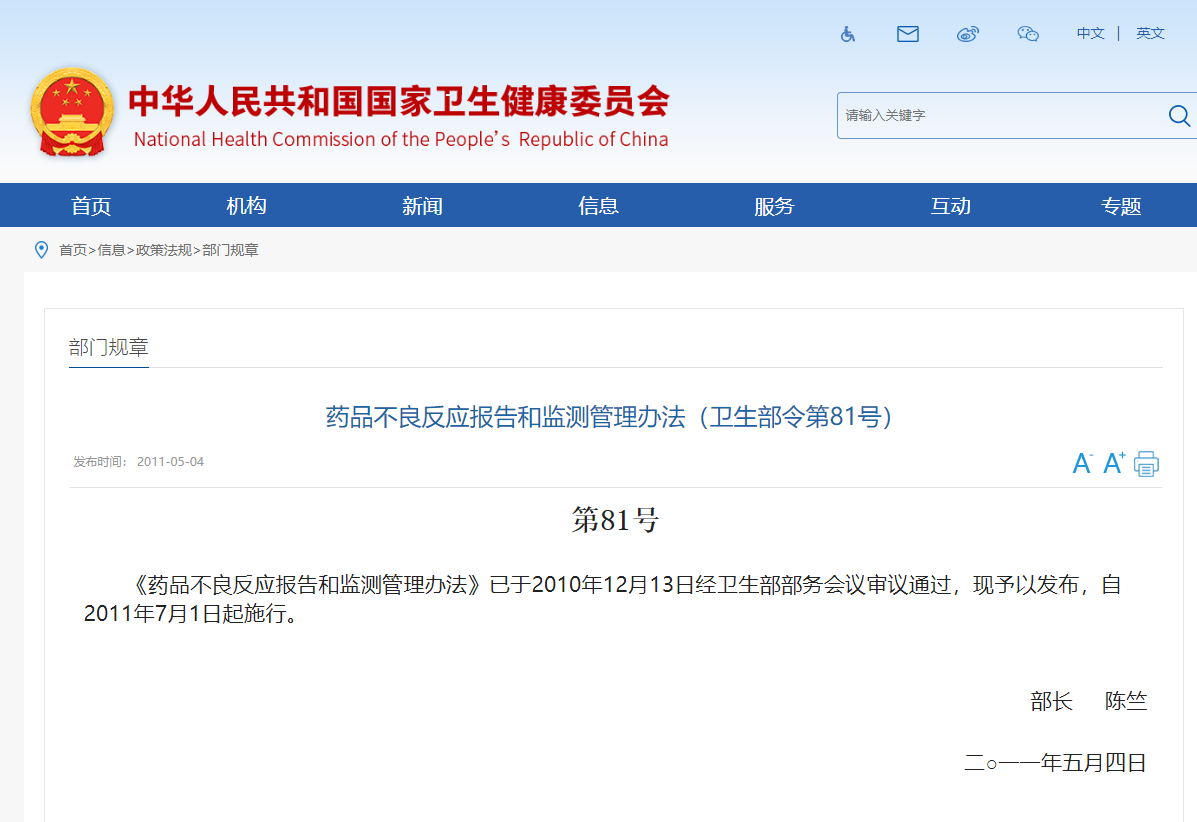This screenshot has width=1197, height=822.
Task: Open the accessibility wheelchair icon
Action: pos(847,34)
